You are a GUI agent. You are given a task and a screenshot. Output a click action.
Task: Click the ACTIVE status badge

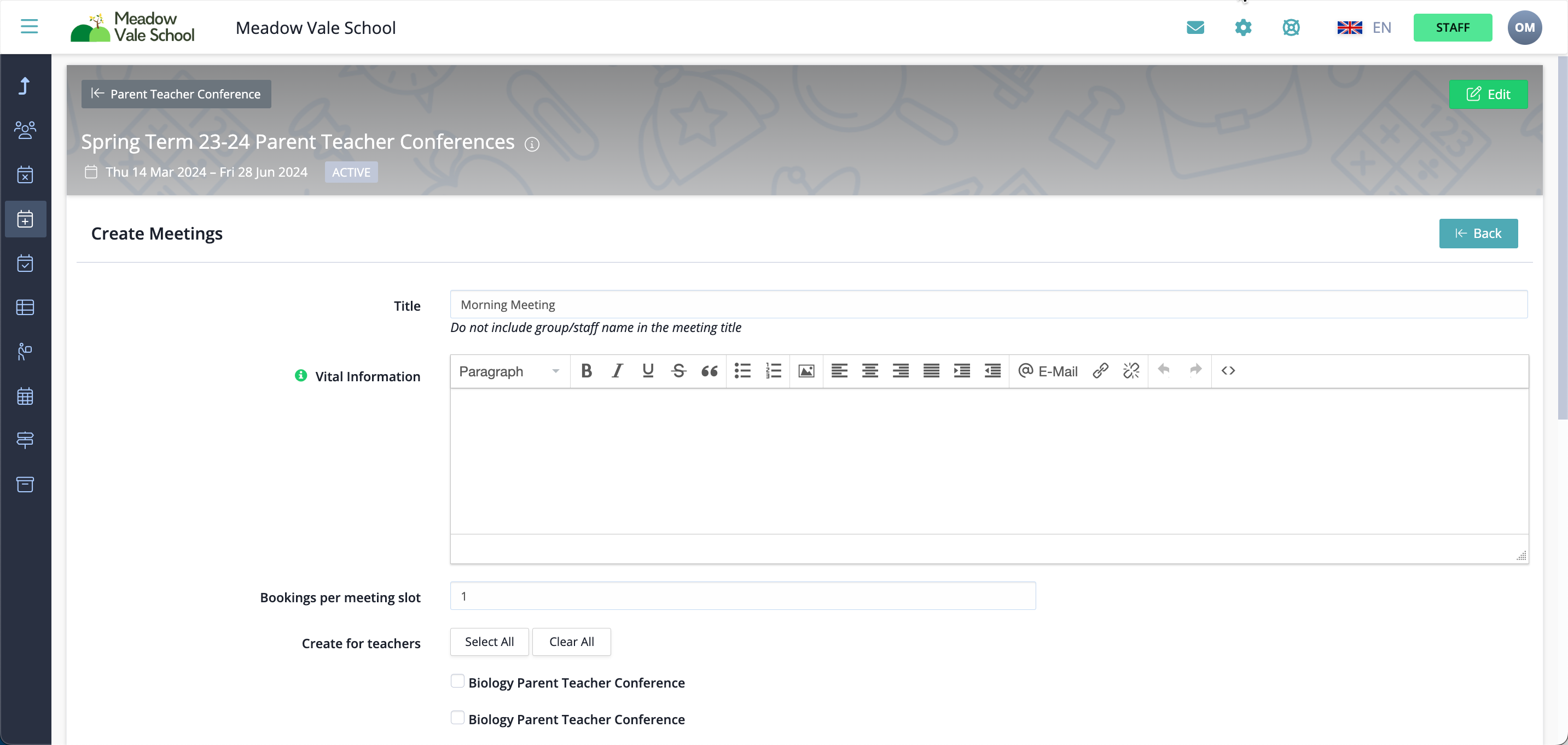pyautogui.click(x=351, y=172)
